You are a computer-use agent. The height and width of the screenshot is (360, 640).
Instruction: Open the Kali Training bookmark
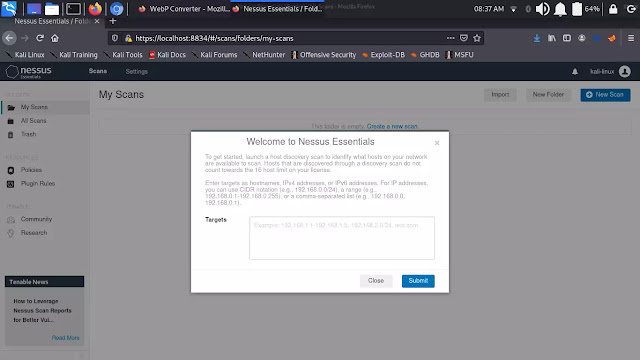(74, 55)
